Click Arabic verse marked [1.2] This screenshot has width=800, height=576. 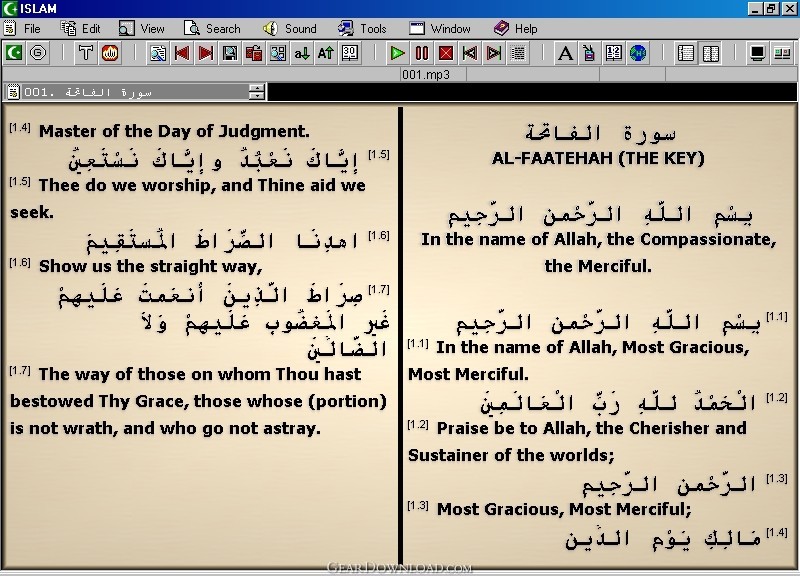coord(618,403)
